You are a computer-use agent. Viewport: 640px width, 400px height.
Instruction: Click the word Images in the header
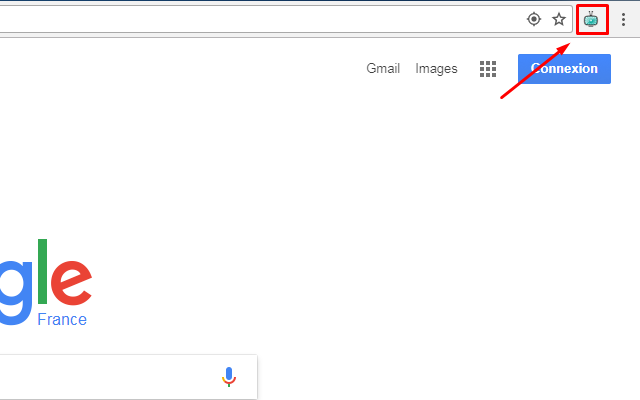tap(436, 69)
